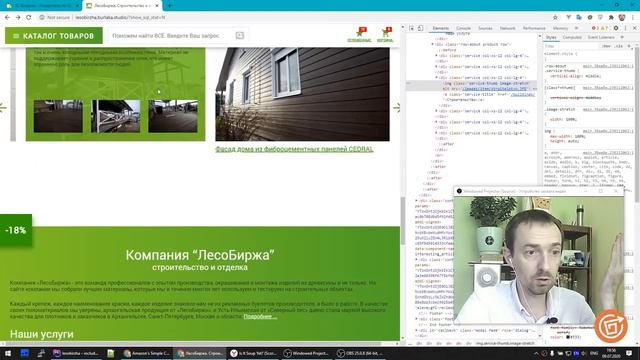Screen dimensions: 640x360
Task: Open the Windowed Projector taskbar item
Action: [307, 353]
